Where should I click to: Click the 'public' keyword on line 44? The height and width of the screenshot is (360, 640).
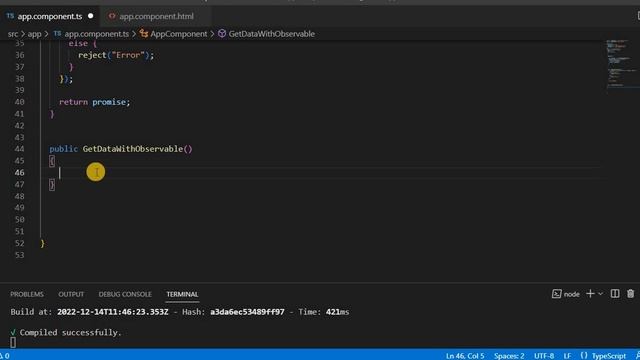click(x=63, y=149)
